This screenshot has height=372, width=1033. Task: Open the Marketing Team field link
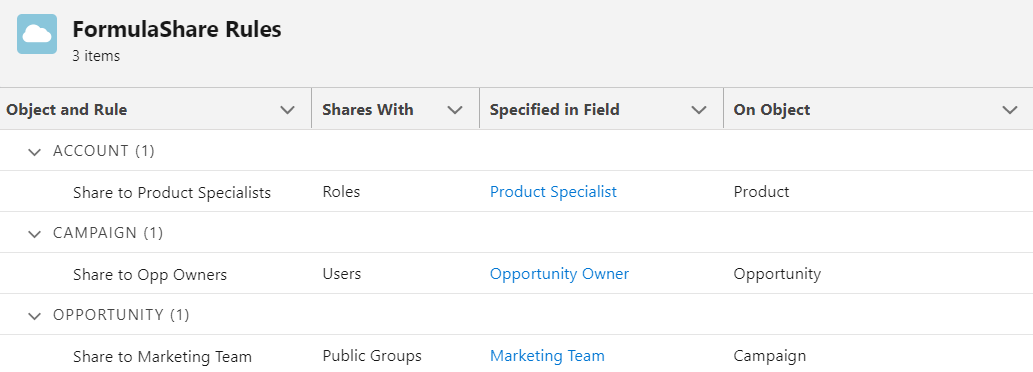(547, 356)
